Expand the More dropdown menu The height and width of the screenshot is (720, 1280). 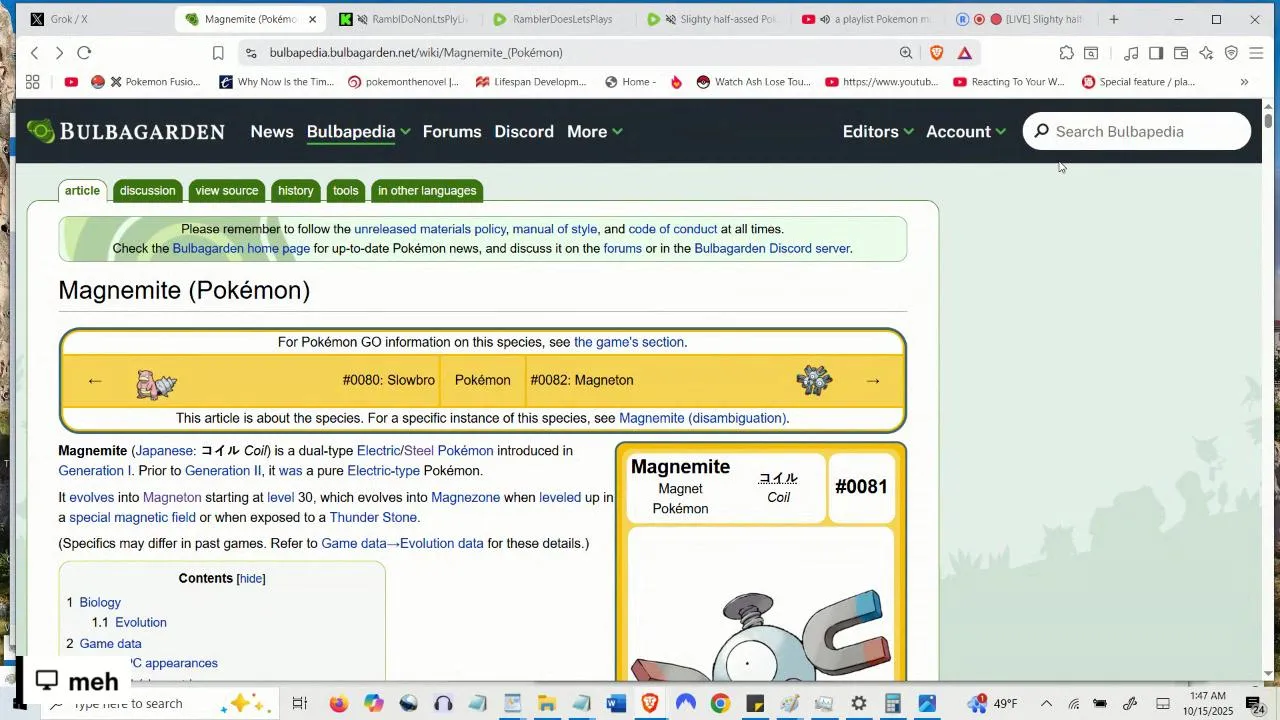coord(594,131)
